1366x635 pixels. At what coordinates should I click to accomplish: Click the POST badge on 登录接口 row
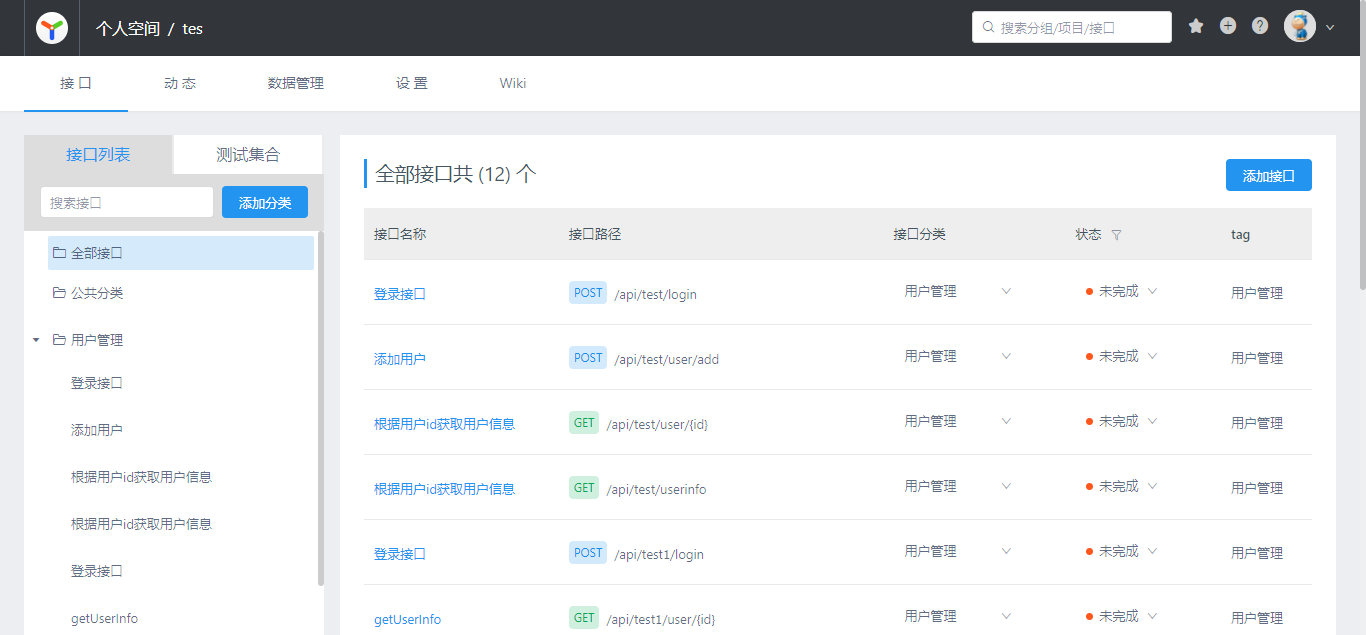(587, 292)
